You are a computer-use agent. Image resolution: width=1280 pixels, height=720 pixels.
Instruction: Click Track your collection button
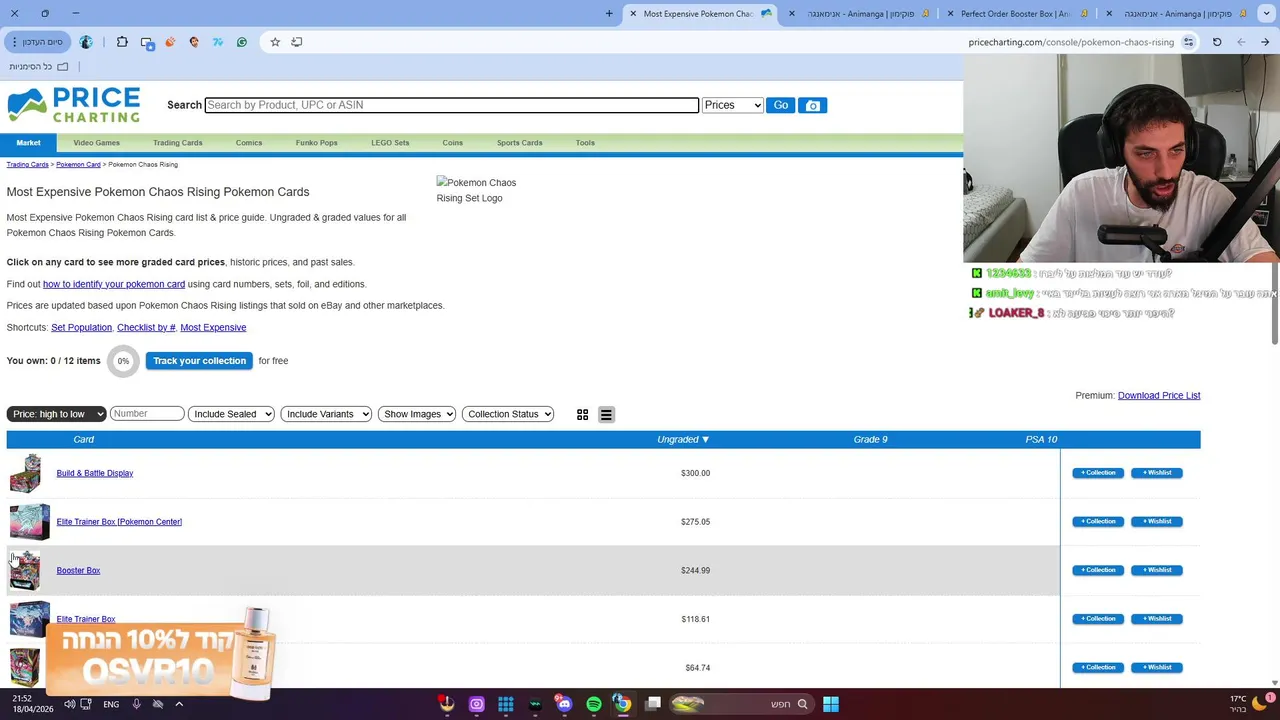(199, 361)
